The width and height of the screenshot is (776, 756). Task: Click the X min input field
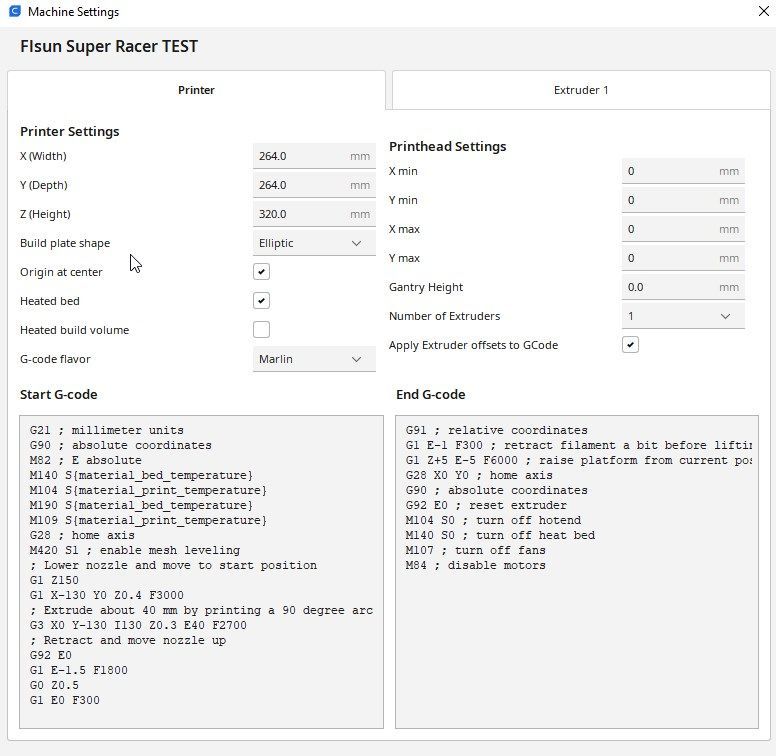[670, 171]
